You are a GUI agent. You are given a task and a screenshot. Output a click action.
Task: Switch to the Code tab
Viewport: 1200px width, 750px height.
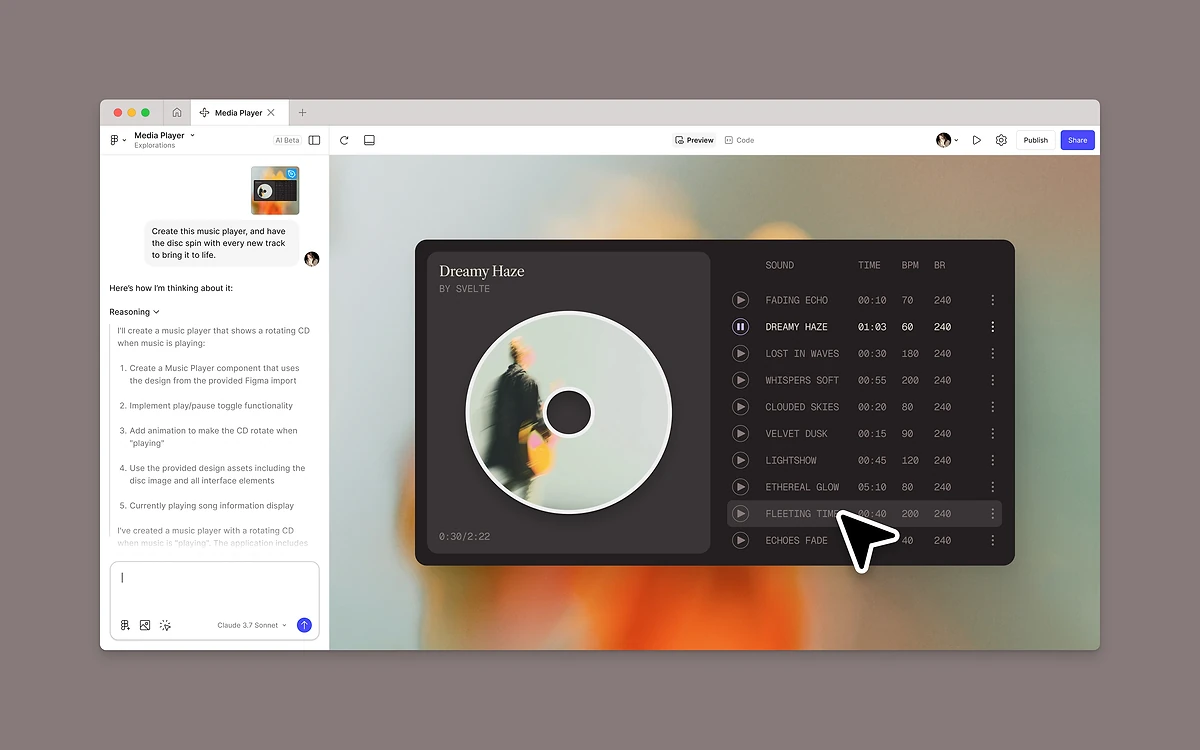(x=740, y=140)
